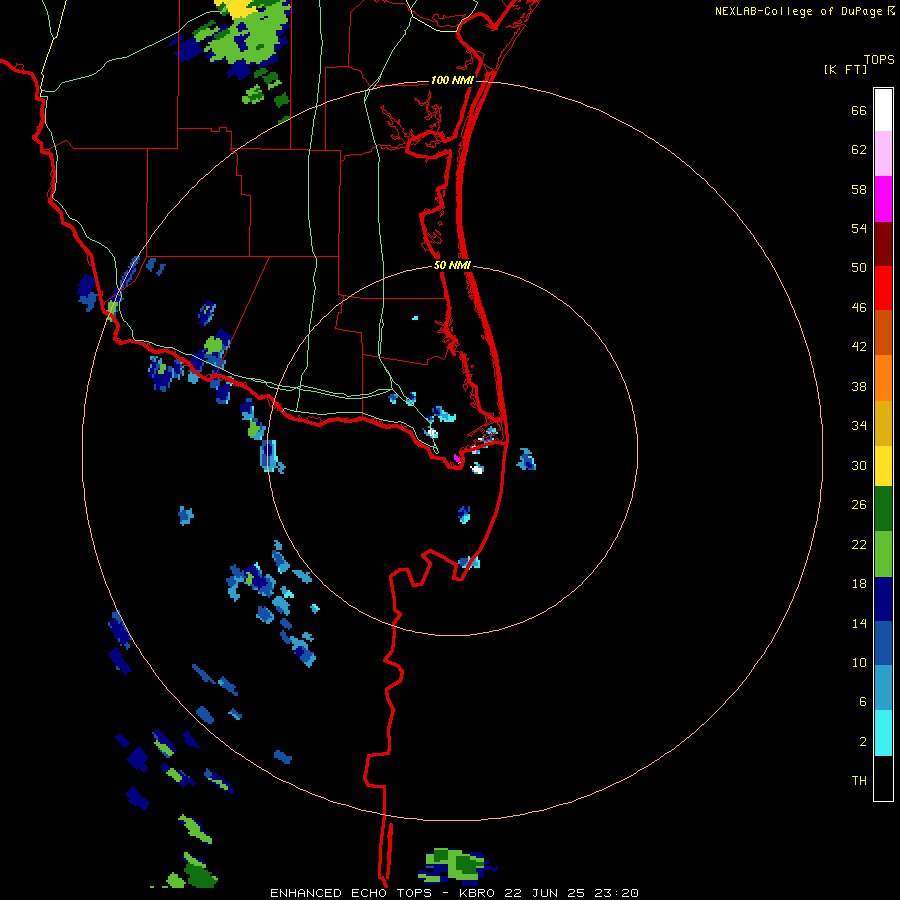
Task: Select the 54 value on the legend
Action: 859,228
